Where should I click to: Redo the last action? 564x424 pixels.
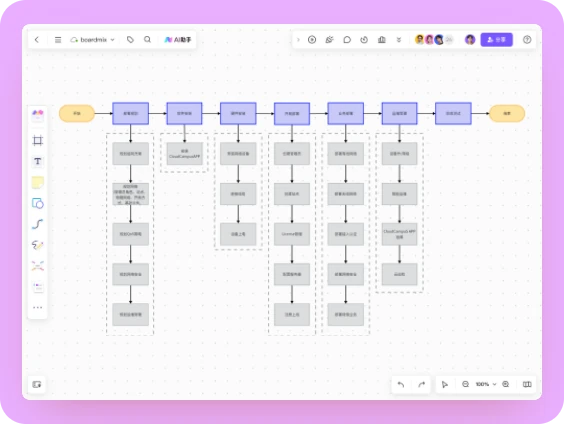point(421,384)
